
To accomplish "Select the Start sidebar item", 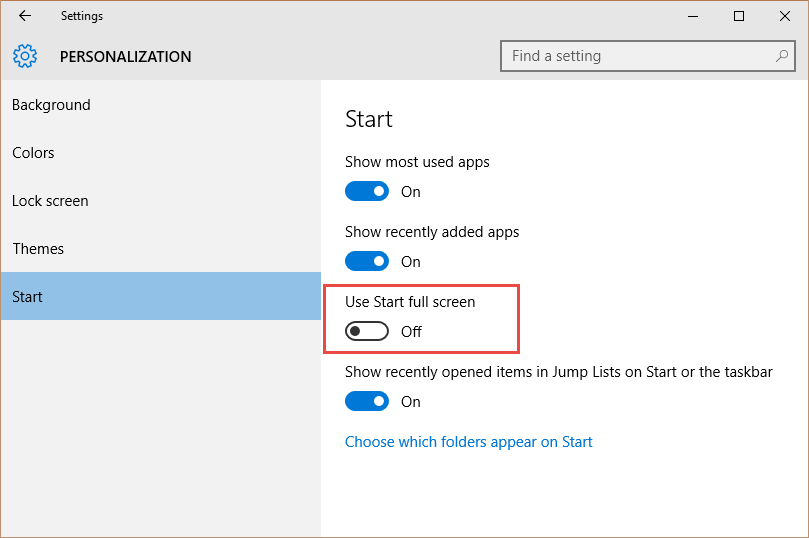I will [161, 297].
